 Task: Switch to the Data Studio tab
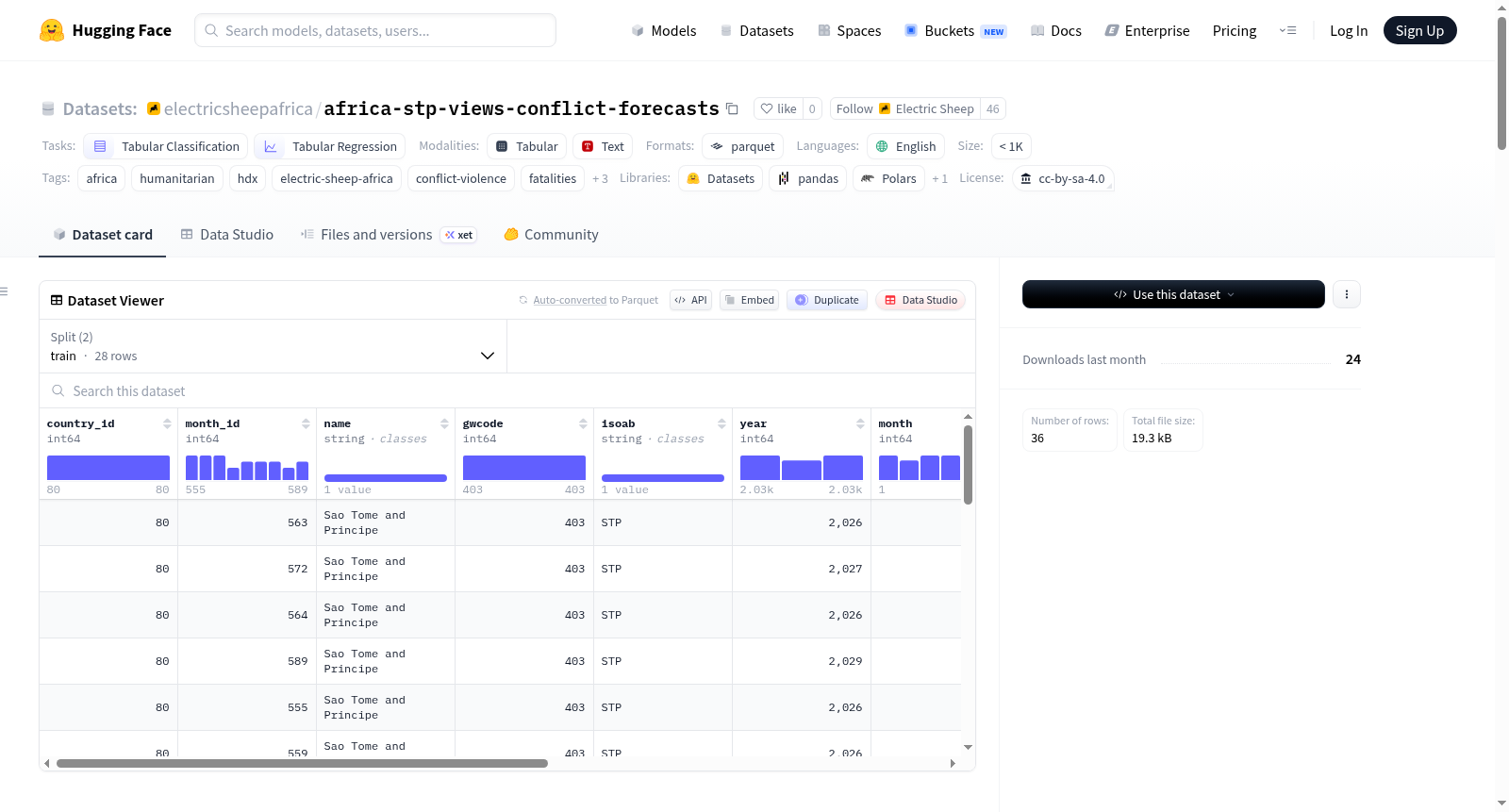tap(227, 235)
